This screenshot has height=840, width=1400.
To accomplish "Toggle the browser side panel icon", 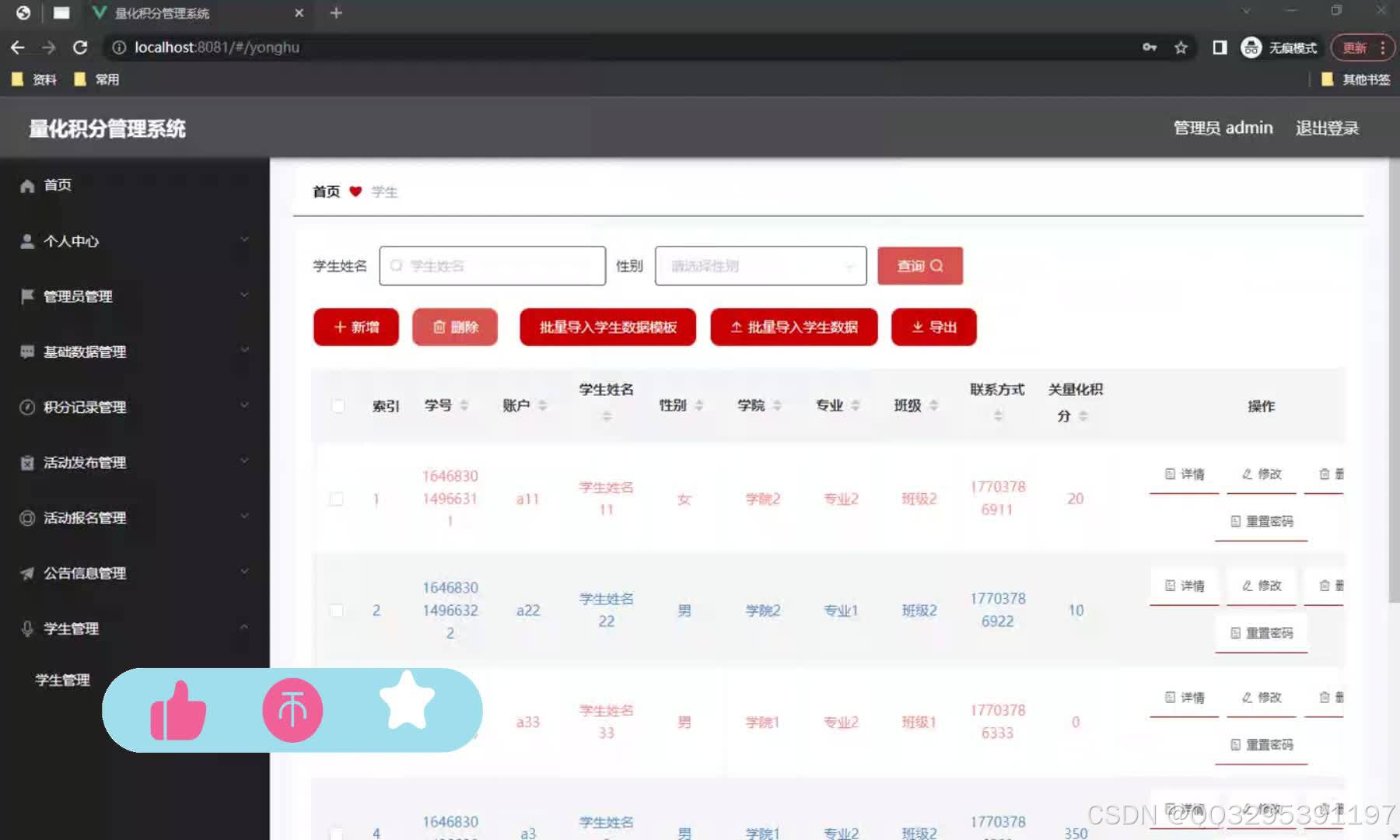I will coord(1220,47).
